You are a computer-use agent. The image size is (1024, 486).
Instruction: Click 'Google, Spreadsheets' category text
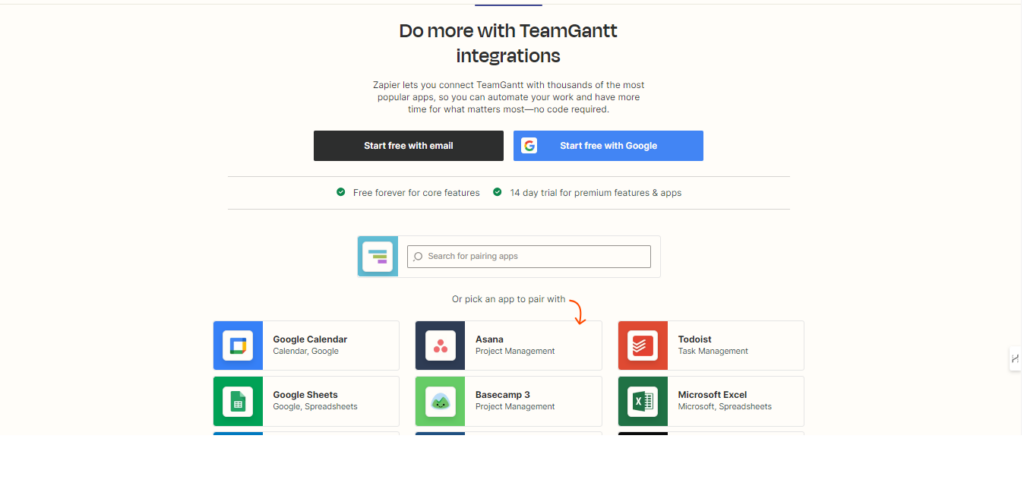[315, 407]
